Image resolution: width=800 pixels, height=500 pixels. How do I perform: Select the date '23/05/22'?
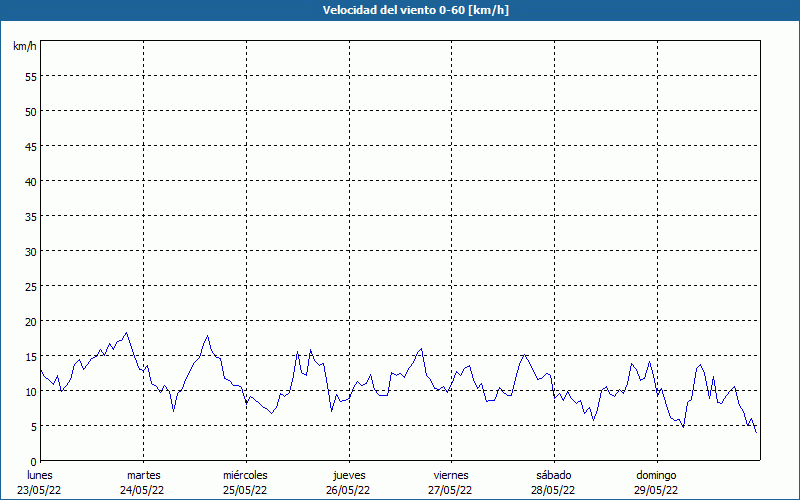pos(39,490)
